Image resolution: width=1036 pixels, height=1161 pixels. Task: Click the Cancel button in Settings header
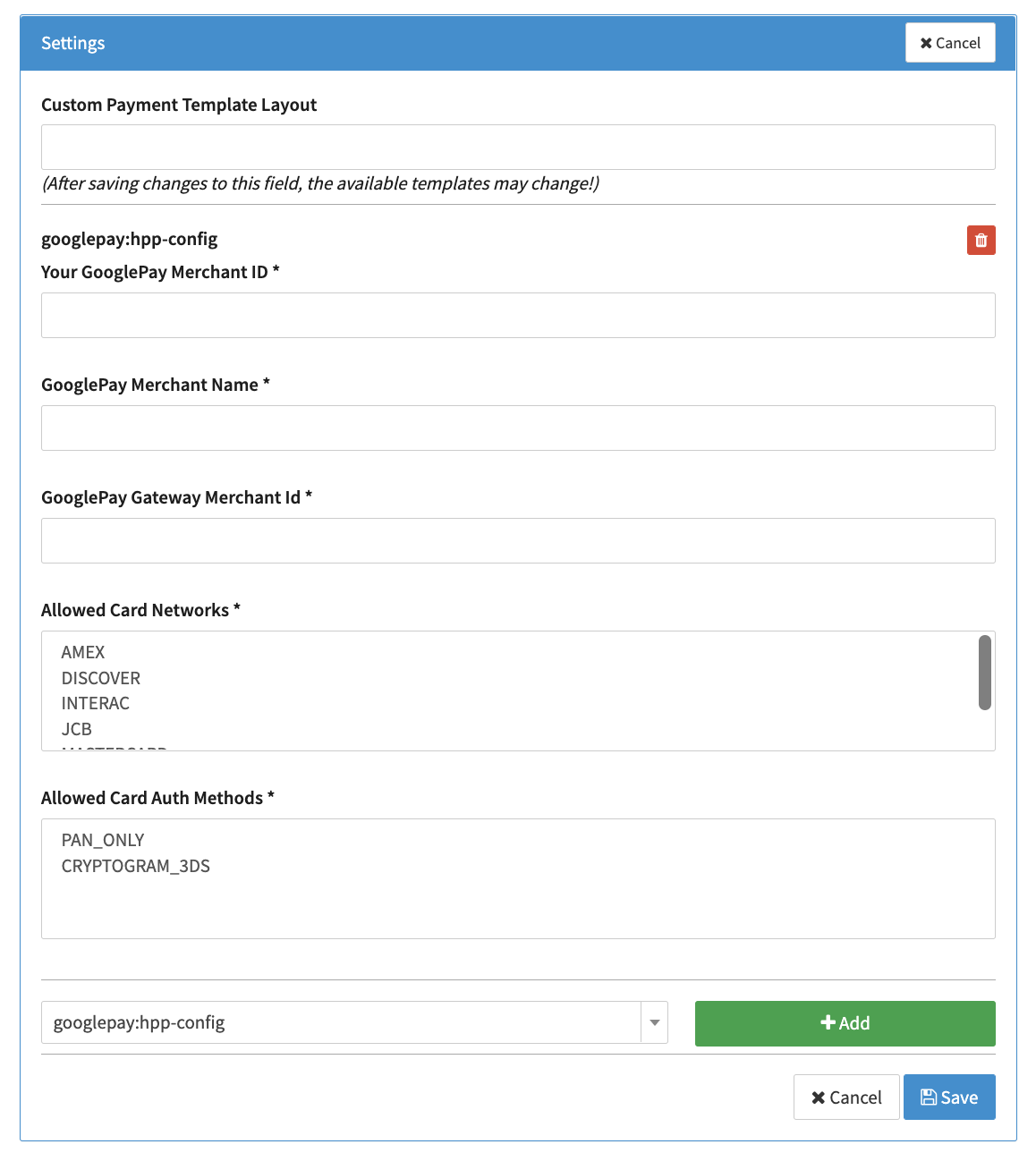pyautogui.click(x=949, y=43)
